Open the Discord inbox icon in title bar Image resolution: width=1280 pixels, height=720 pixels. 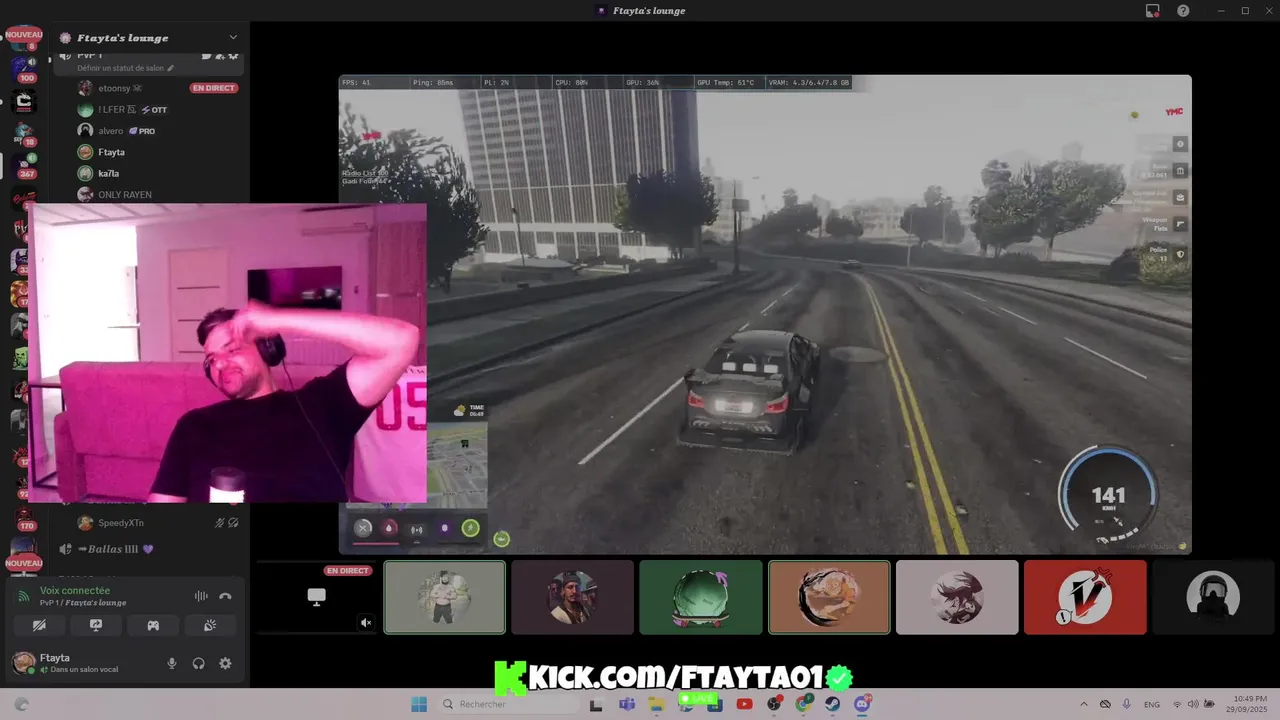pos(1152,10)
